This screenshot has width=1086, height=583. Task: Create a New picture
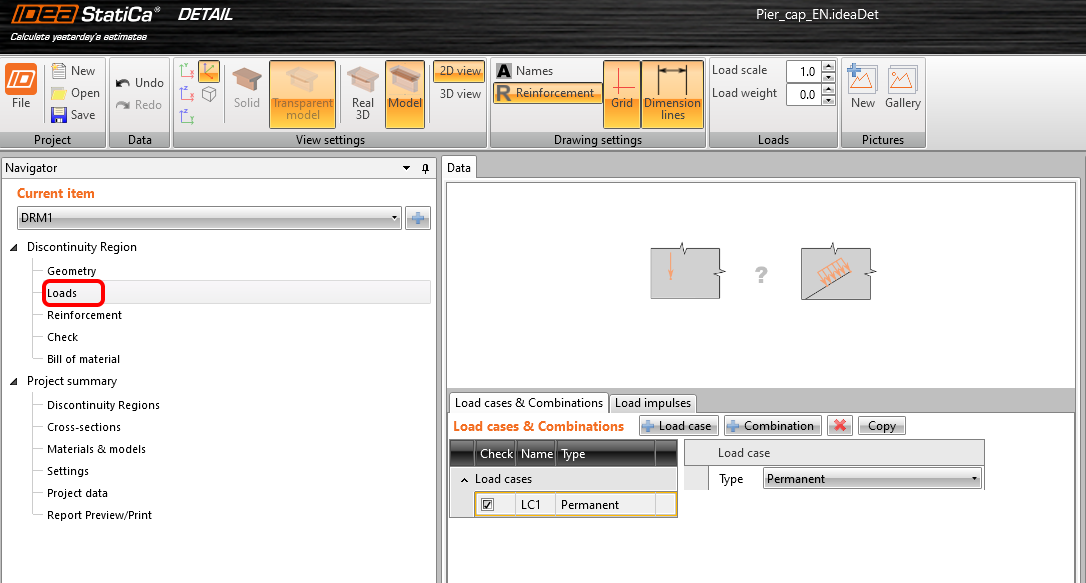[862, 88]
